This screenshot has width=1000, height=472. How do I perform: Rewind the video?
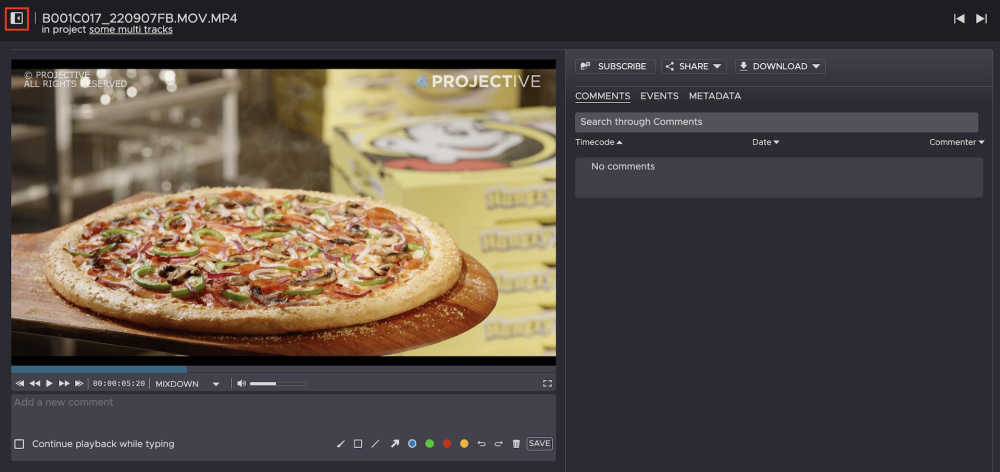34,383
